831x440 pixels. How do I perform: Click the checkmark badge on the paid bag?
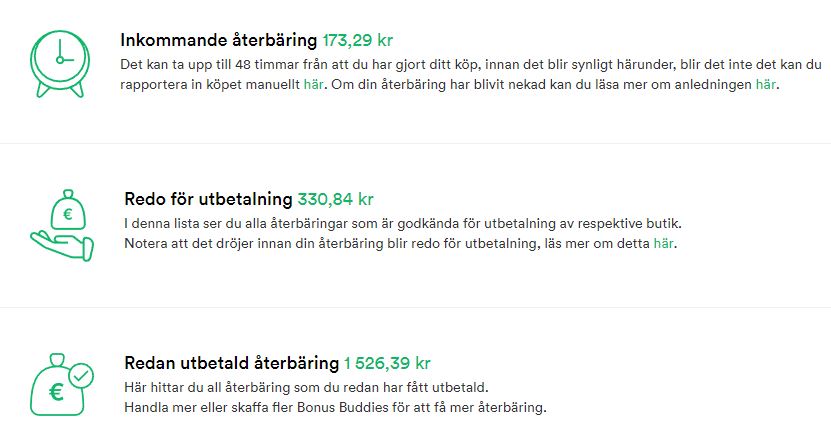81,376
